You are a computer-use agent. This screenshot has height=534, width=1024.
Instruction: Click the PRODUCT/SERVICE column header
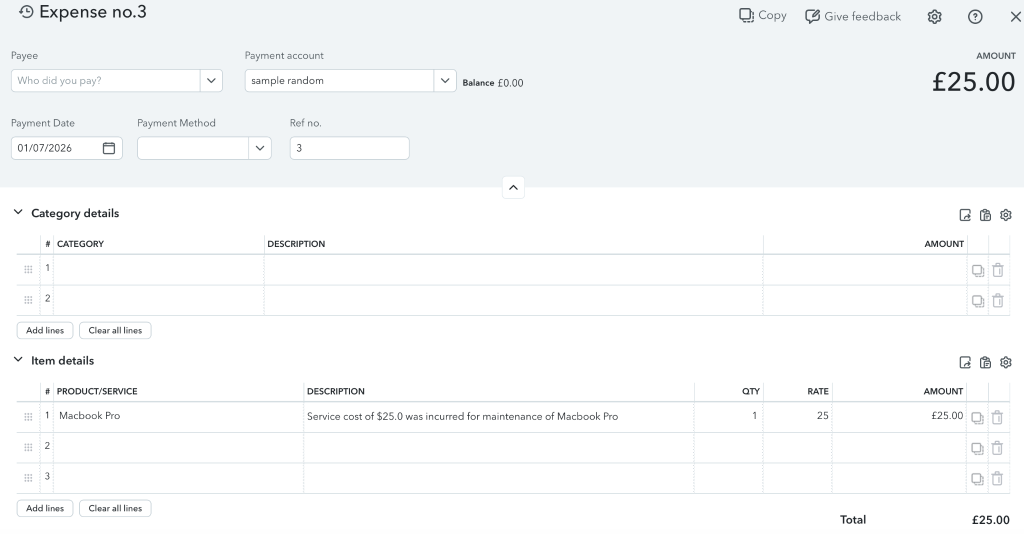pyautogui.click(x=97, y=391)
